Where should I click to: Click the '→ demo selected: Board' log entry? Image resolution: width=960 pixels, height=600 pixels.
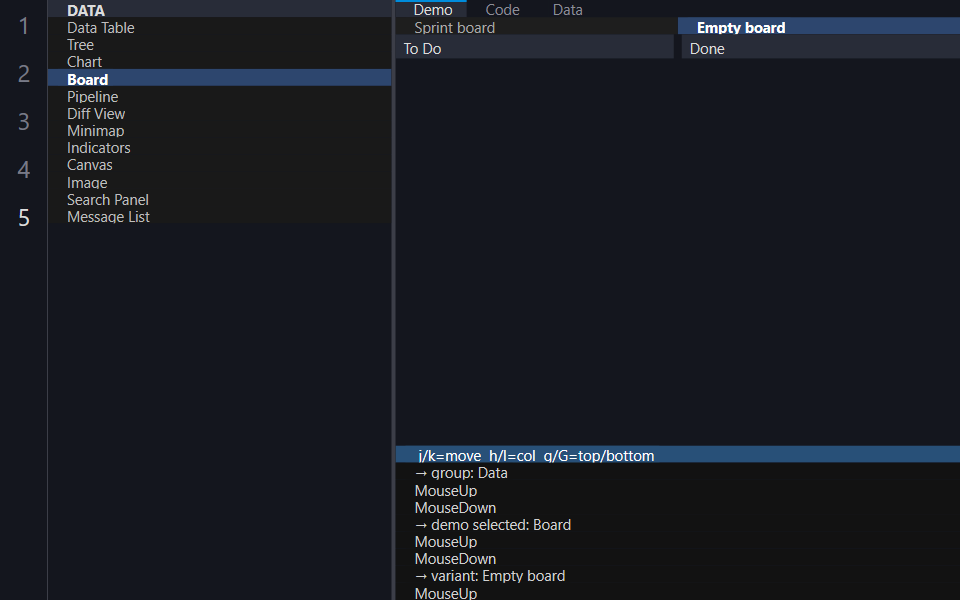tap(678, 525)
